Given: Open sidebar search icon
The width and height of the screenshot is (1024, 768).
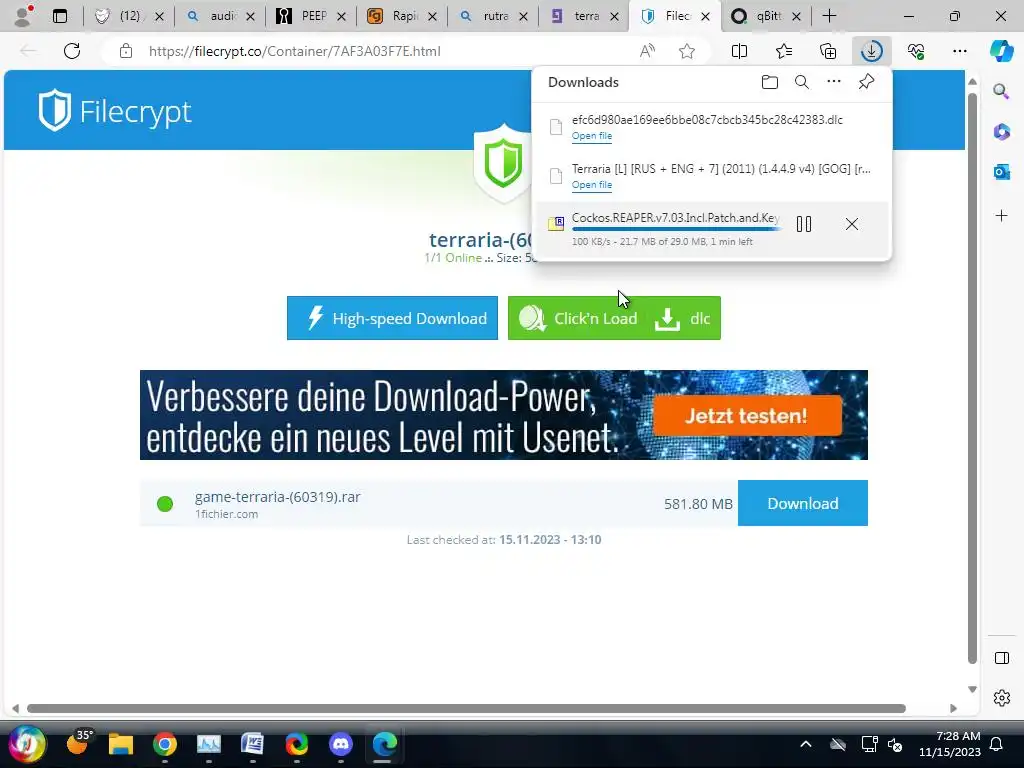Looking at the screenshot, I should [1001, 91].
